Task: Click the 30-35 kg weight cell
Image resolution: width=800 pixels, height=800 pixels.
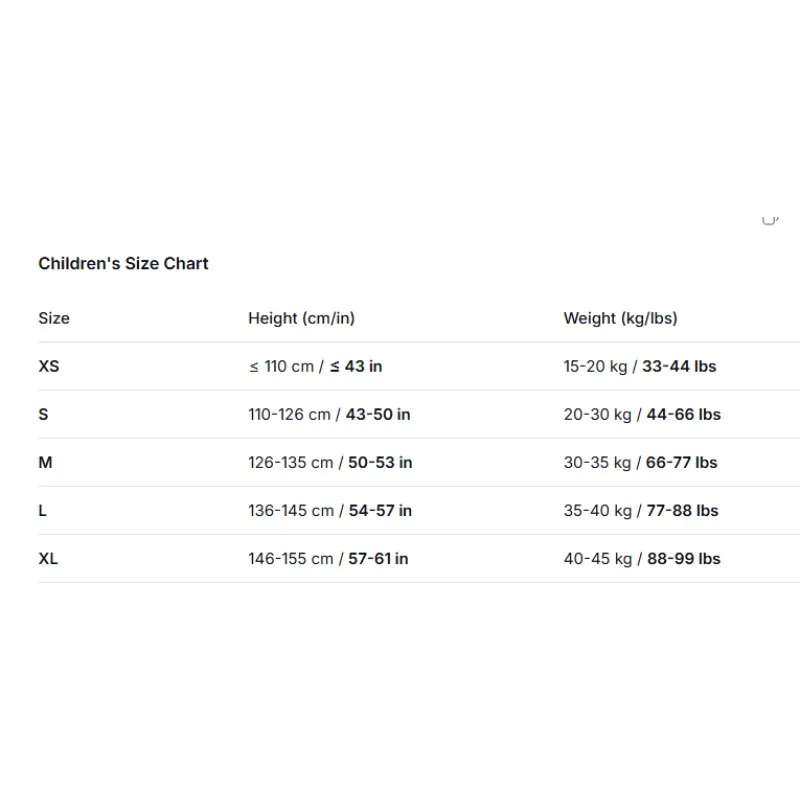Action: tap(640, 462)
